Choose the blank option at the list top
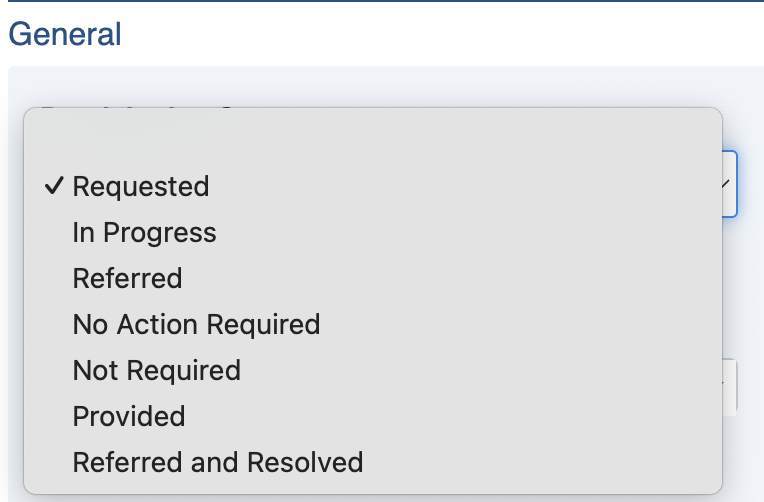Viewport: 764px width, 502px height. [x=372, y=142]
